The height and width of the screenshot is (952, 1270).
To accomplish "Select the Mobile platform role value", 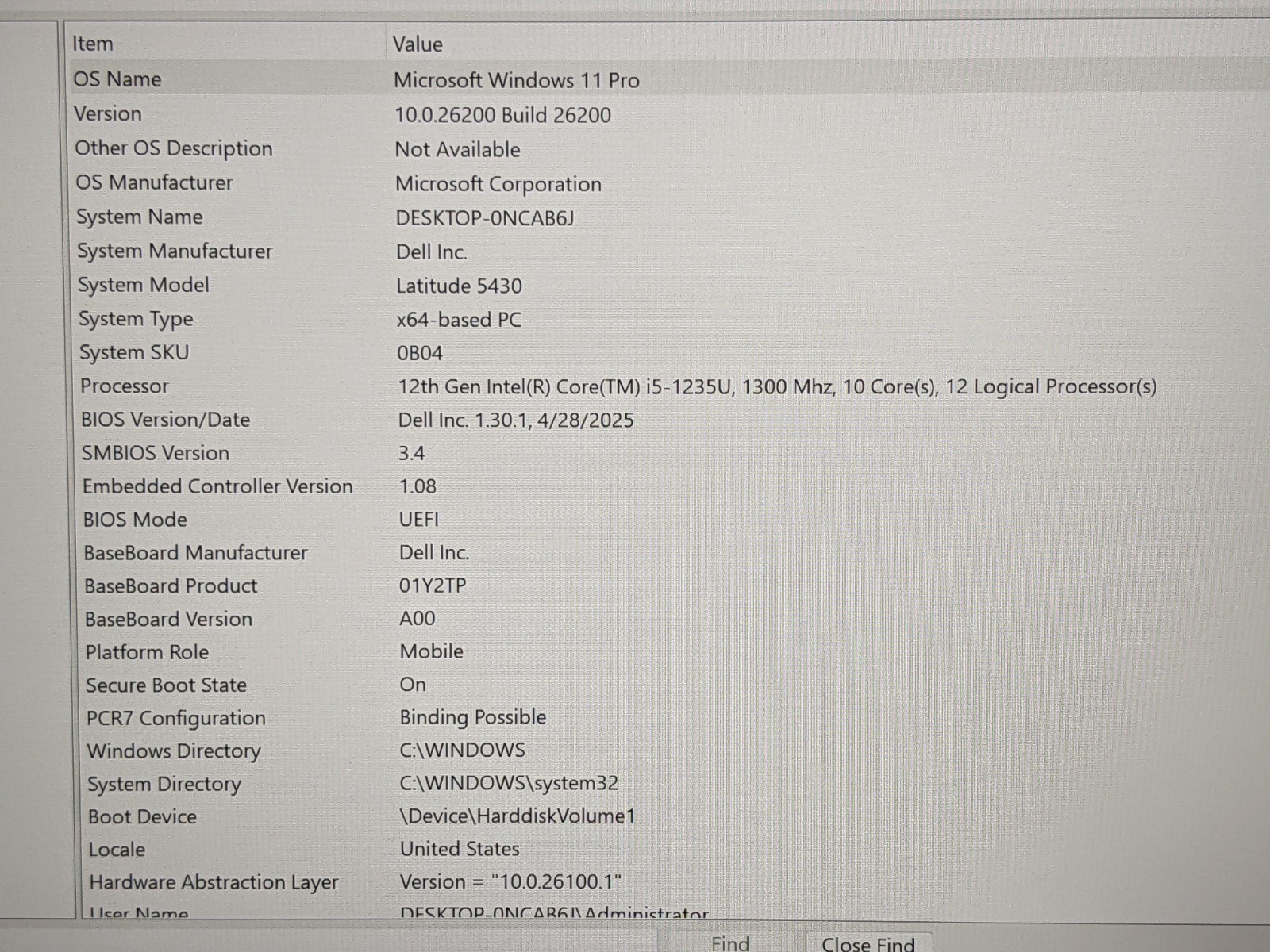I will [432, 651].
